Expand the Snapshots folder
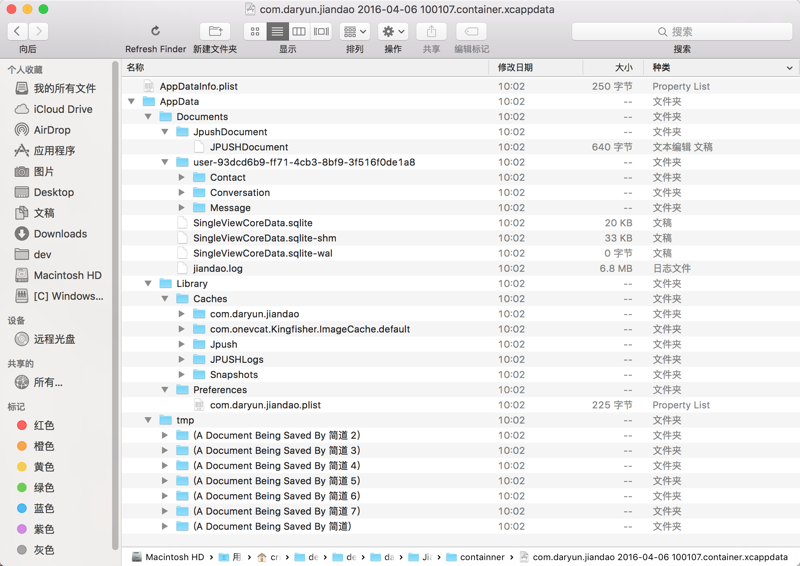The height and width of the screenshot is (566, 800). point(182,375)
